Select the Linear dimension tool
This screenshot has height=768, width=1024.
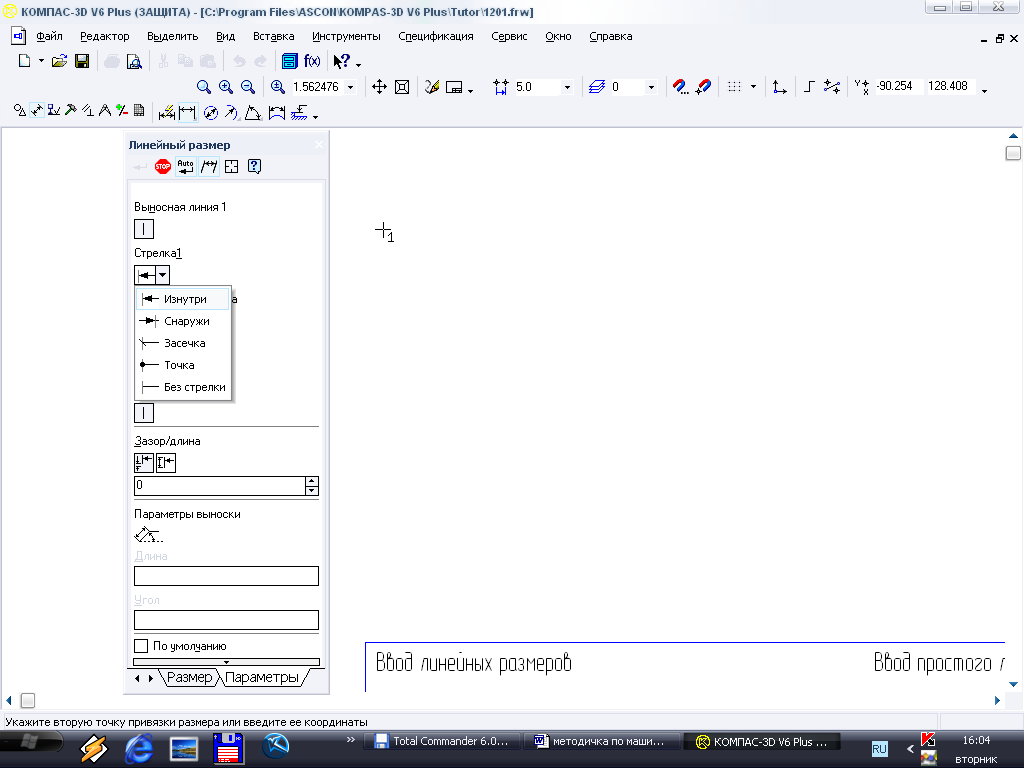[187, 113]
